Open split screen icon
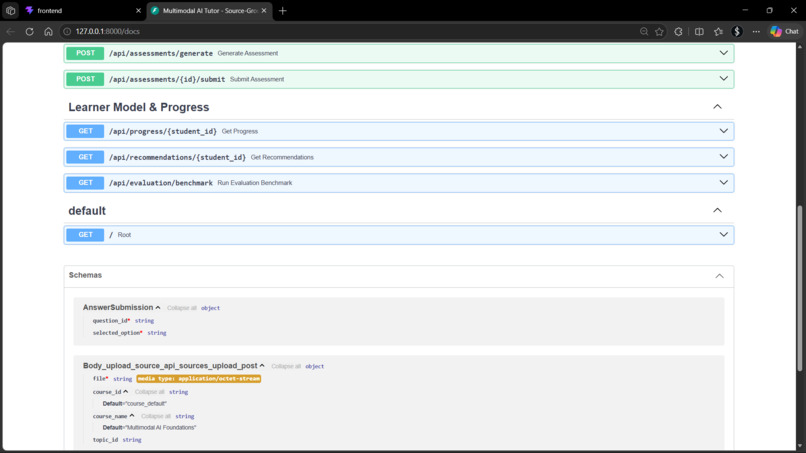This screenshot has width=806, height=453. pos(699,31)
